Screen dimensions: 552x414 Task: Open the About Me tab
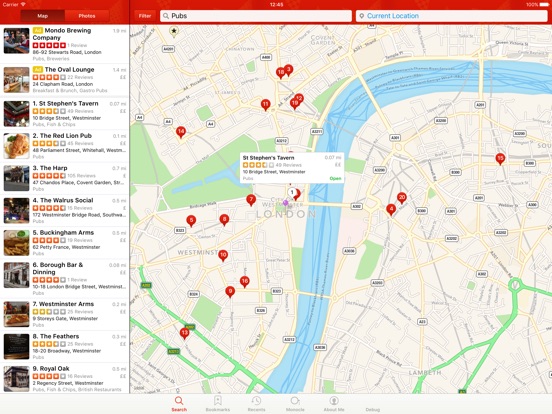point(334,403)
